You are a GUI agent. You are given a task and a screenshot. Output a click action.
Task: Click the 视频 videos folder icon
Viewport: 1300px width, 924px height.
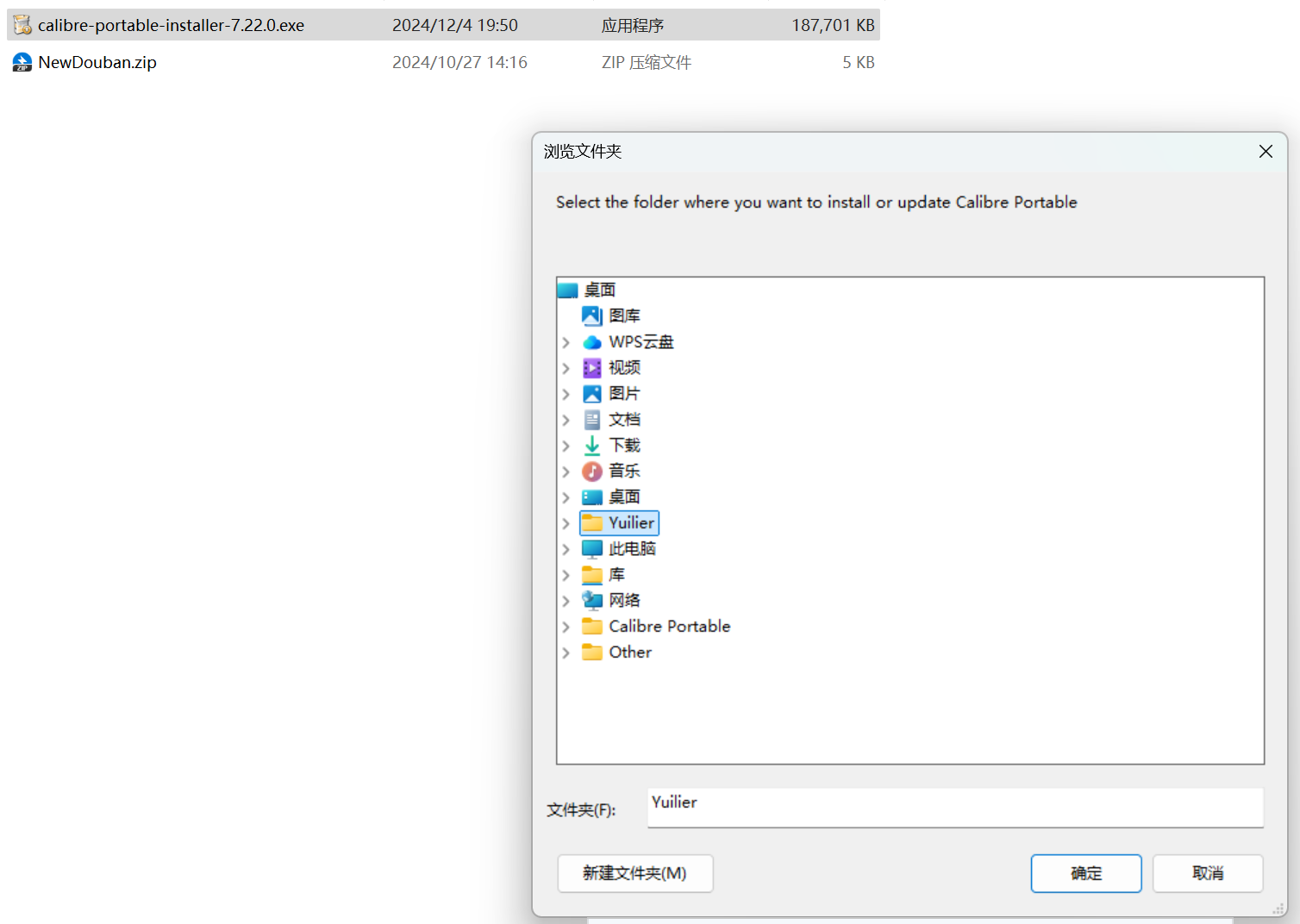point(591,368)
